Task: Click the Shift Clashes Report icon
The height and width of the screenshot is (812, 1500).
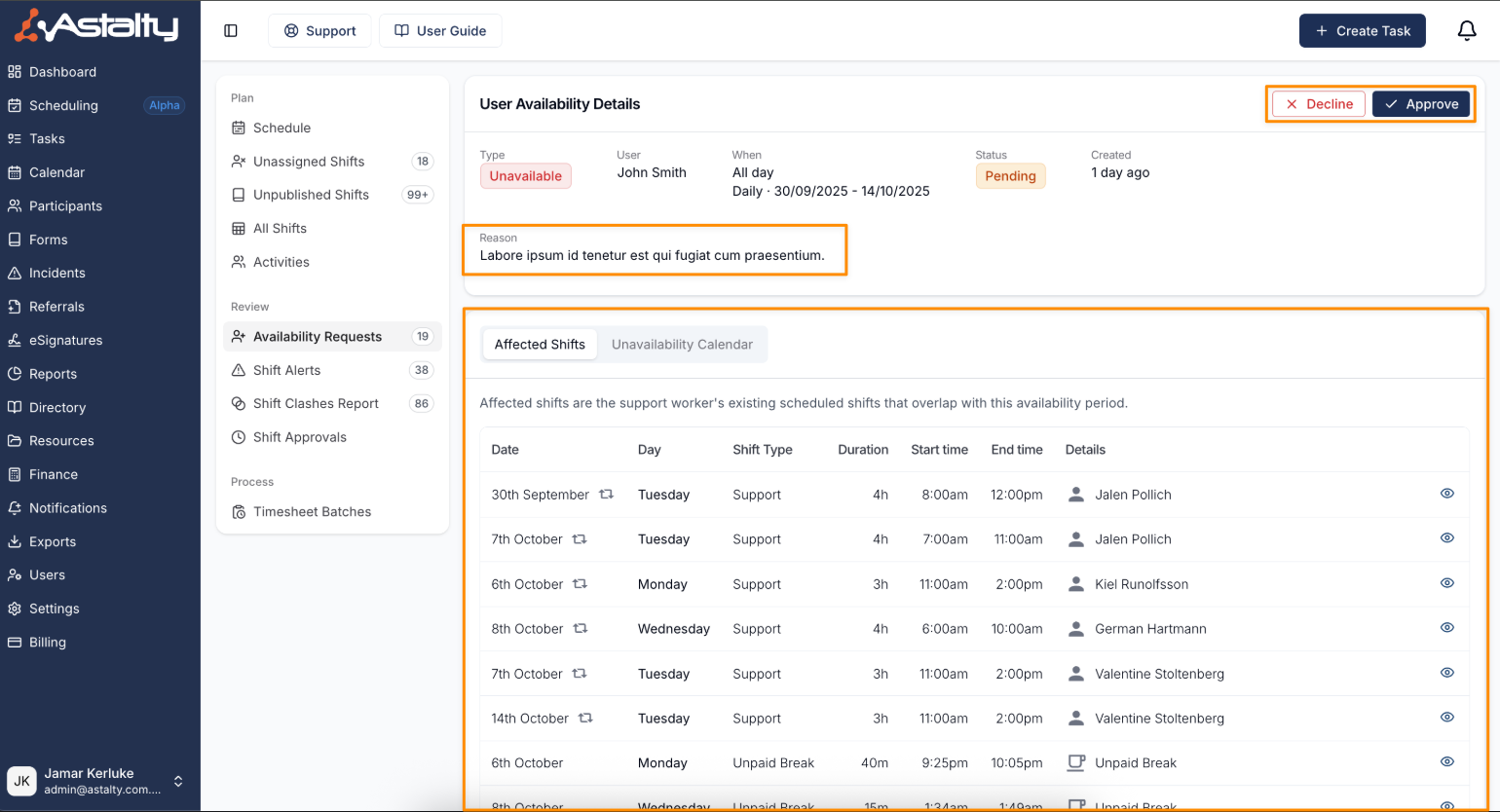Action: 239,404
